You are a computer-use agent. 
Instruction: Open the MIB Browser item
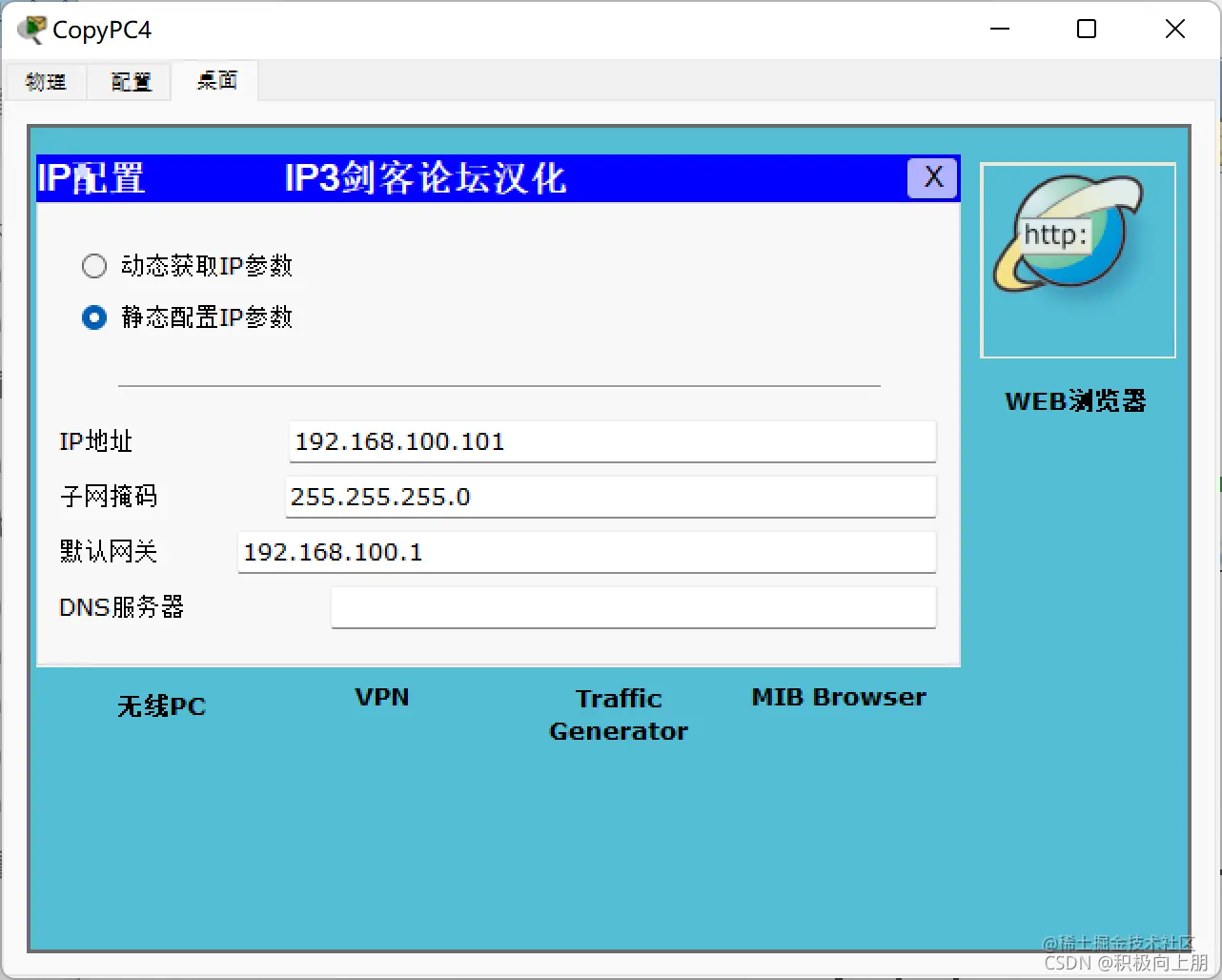[839, 698]
